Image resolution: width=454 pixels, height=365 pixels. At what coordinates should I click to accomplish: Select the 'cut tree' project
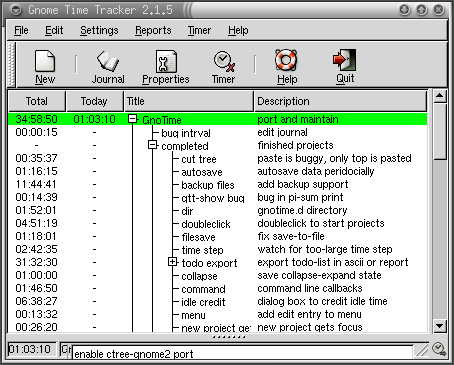point(199,159)
